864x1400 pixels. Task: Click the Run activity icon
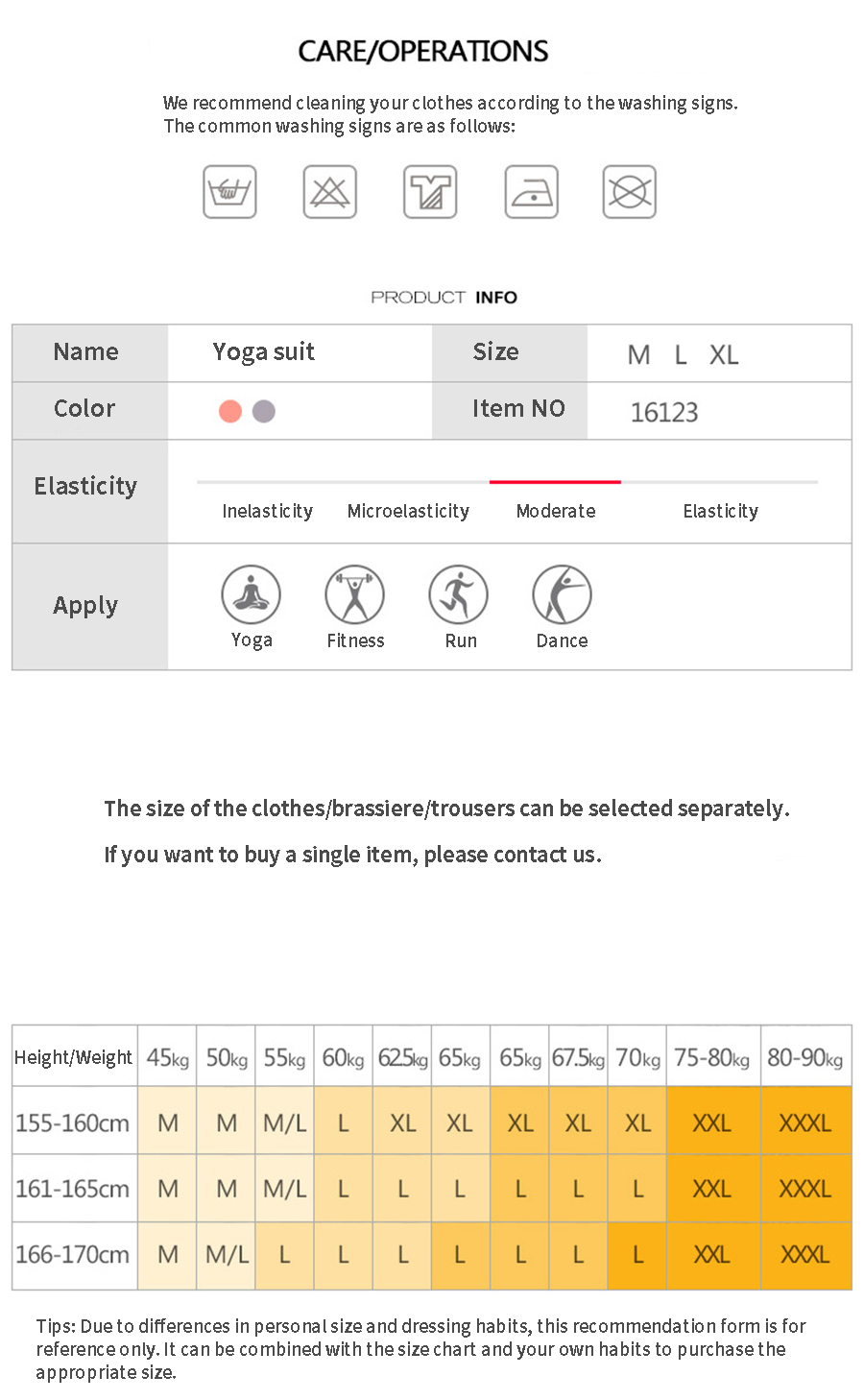[x=458, y=595]
